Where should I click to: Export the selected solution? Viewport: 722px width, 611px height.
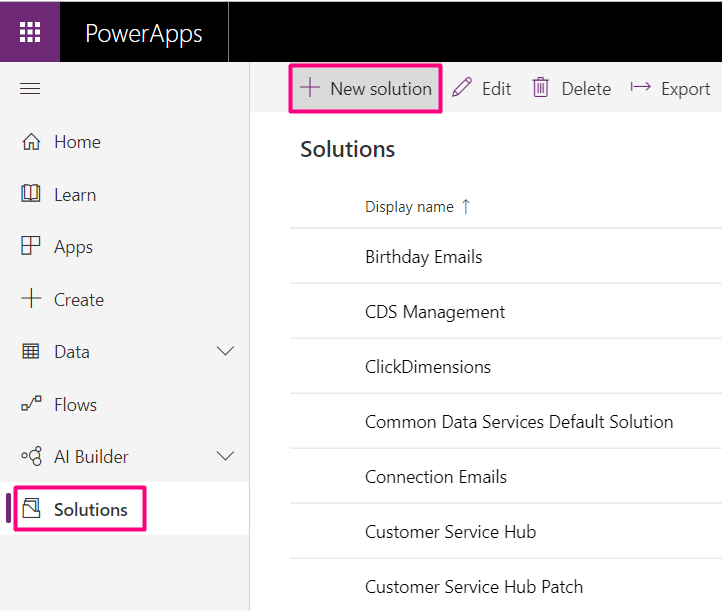671,88
